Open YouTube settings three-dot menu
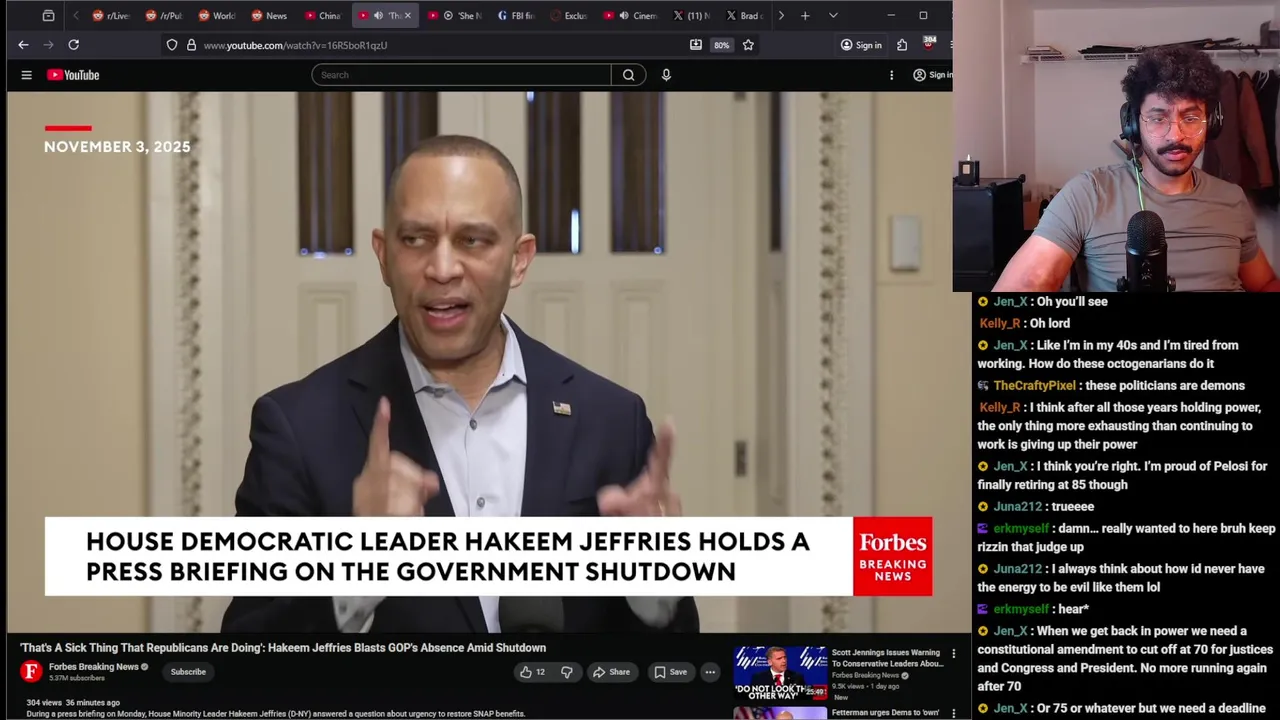 pos(891,75)
